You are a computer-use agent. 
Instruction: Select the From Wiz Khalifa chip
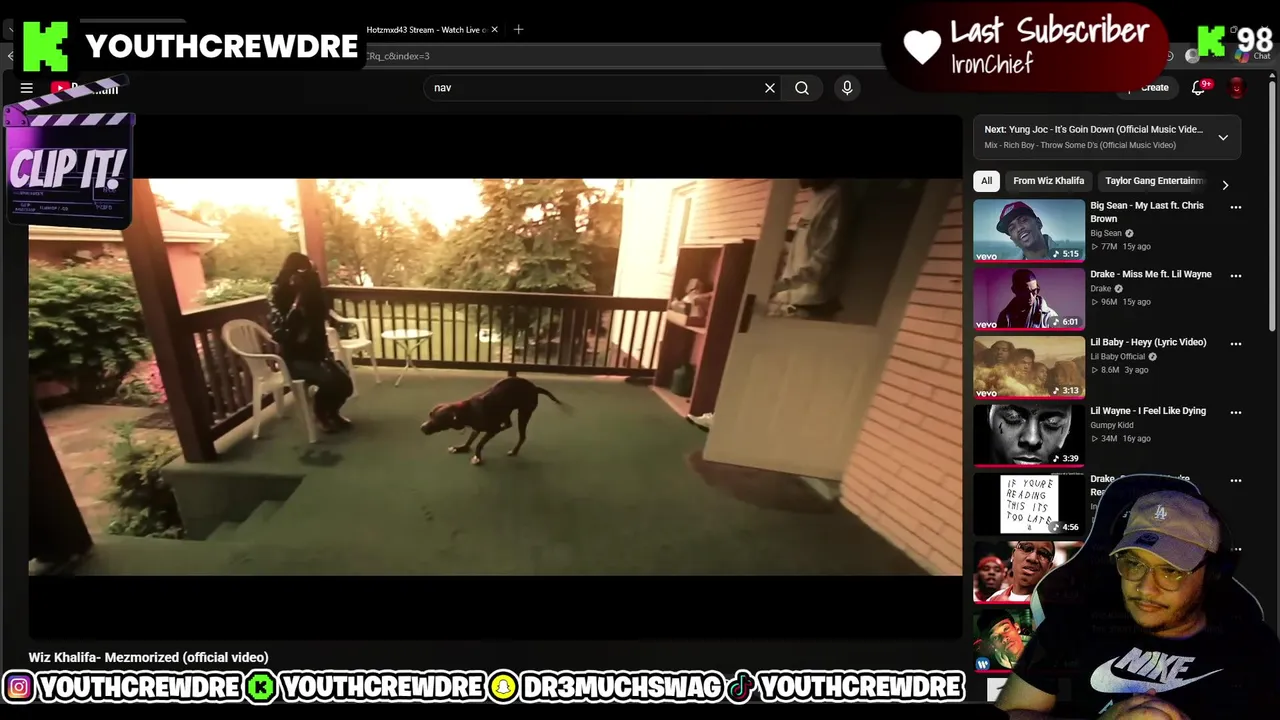pyautogui.click(x=1048, y=181)
